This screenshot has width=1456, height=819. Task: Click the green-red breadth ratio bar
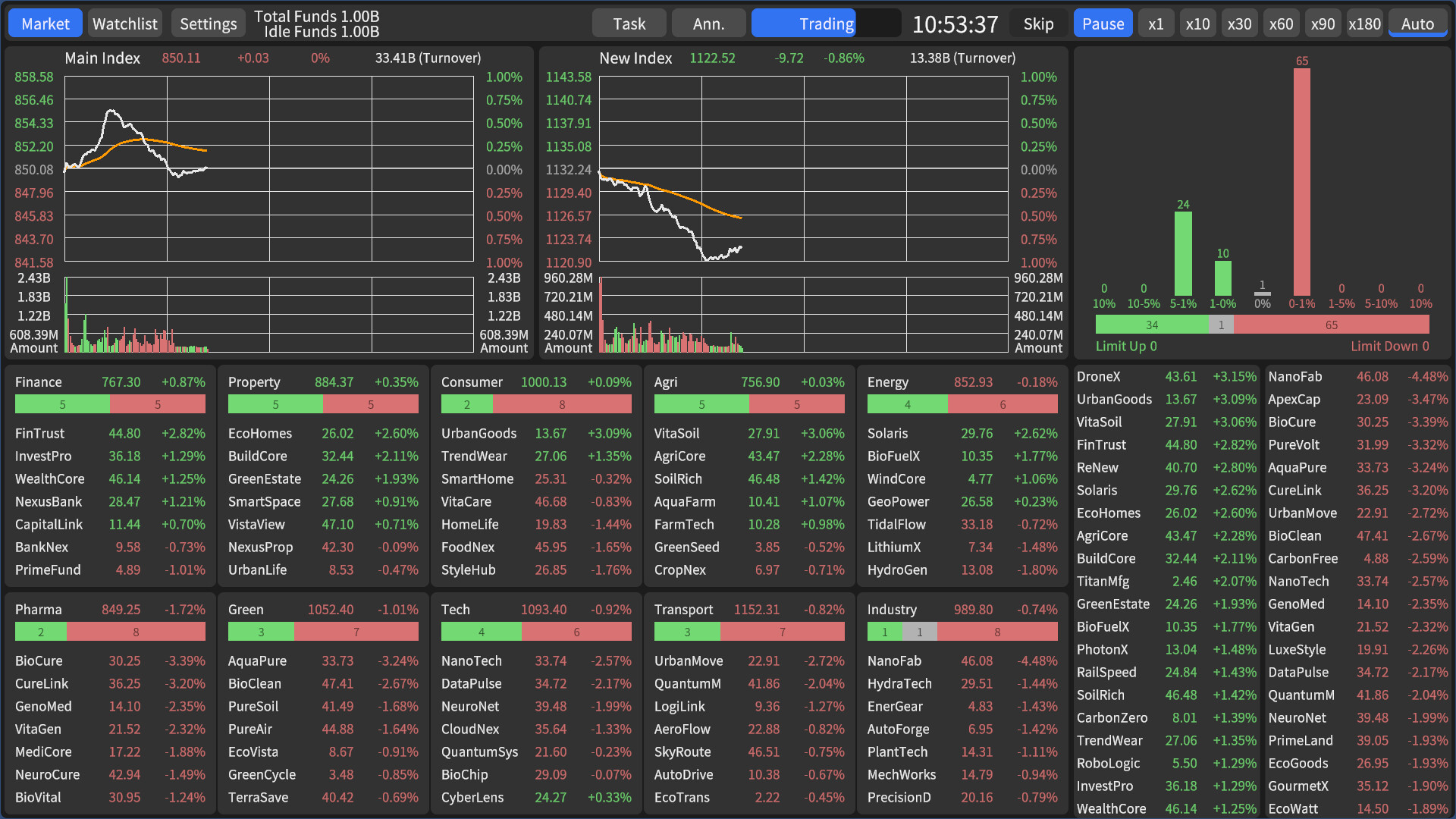click(1263, 325)
